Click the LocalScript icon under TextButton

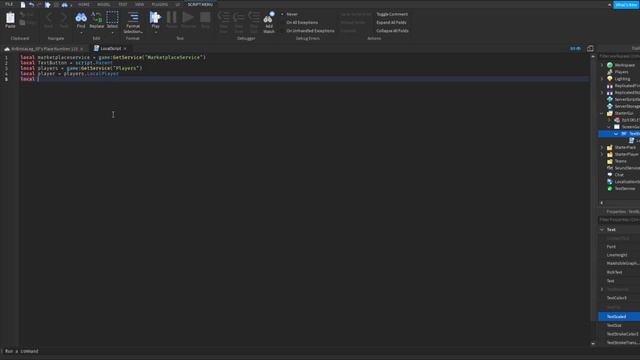(631, 140)
